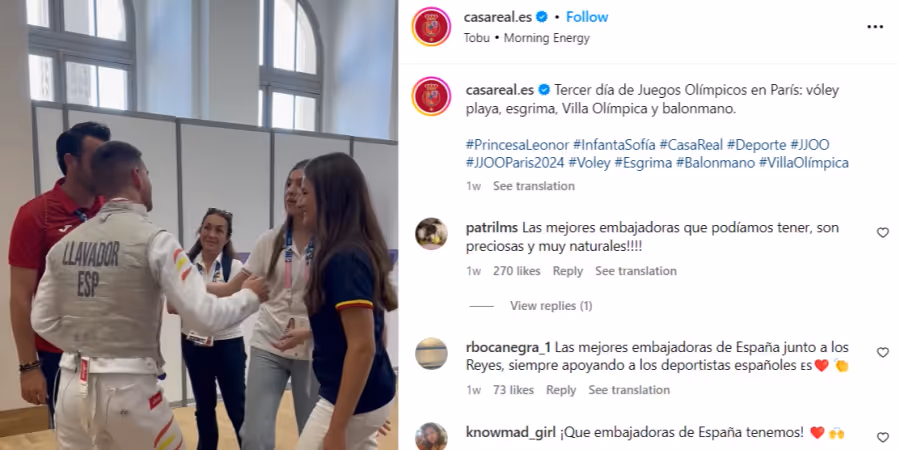The image size is (900, 450).
Task: Like knowmad_girl's comment with the heart icon
Action: pyautogui.click(x=882, y=437)
